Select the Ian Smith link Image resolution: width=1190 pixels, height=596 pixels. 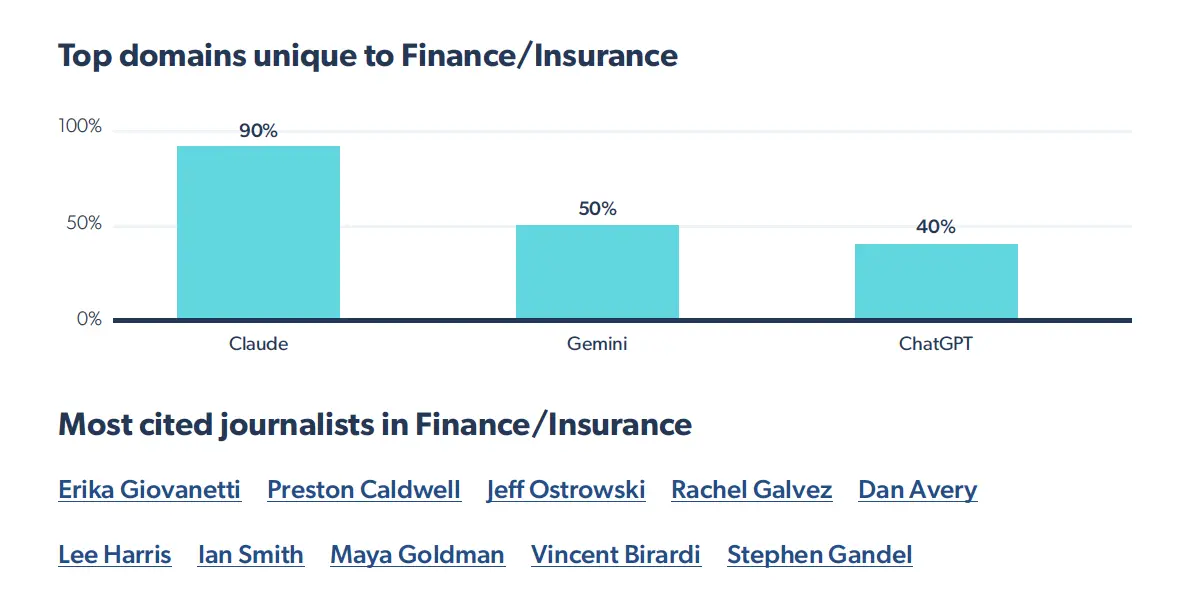point(250,555)
